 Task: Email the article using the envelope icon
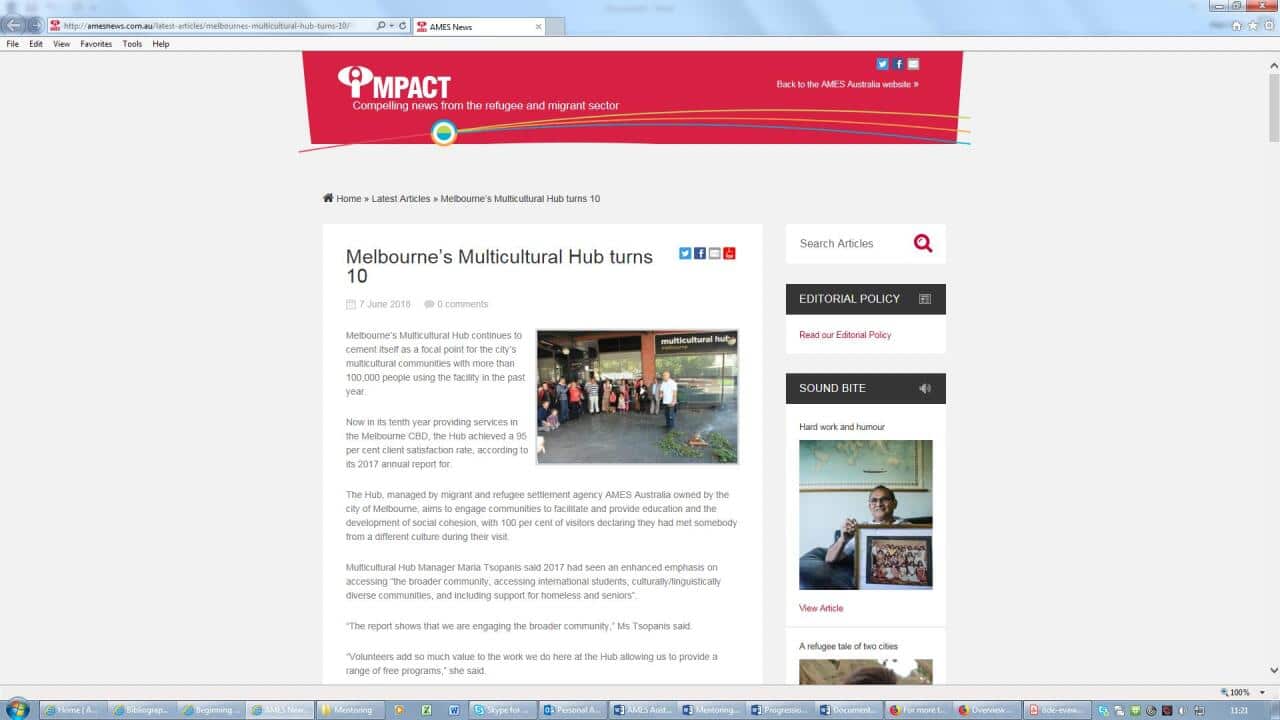pos(714,253)
